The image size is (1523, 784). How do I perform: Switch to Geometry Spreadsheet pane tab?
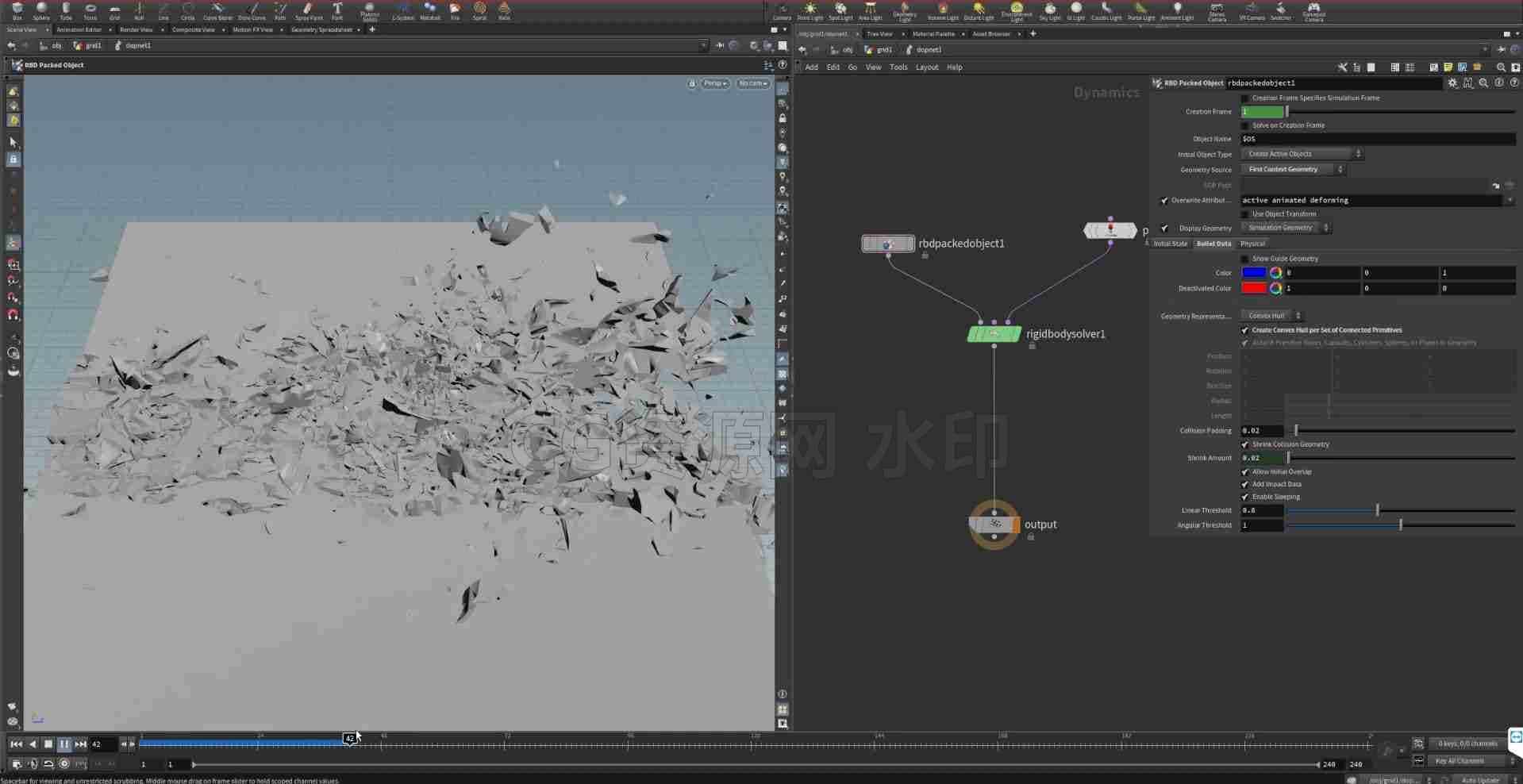321,29
